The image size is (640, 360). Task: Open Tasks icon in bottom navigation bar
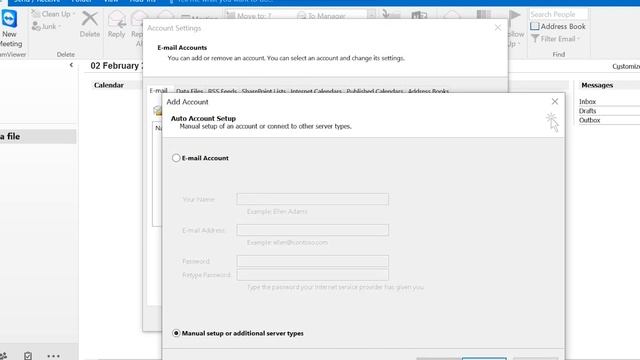28,356
